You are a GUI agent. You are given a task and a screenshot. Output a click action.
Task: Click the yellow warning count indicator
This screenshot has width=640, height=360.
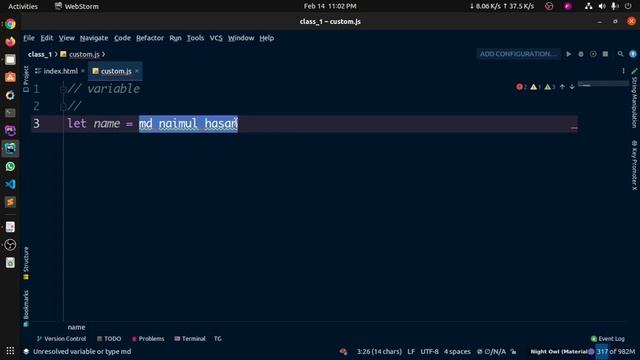pos(535,87)
